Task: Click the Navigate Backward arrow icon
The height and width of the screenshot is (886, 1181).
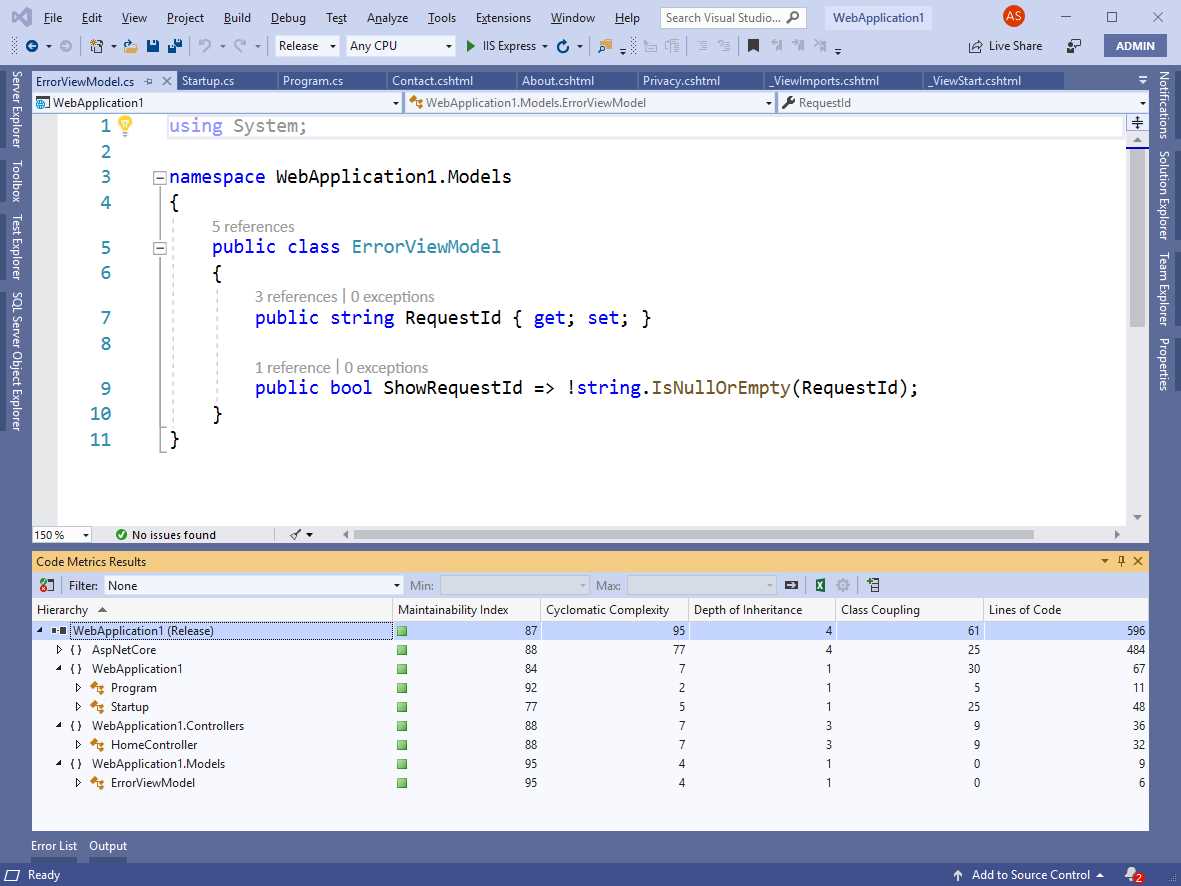Action: pyautogui.click(x=34, y=46)
